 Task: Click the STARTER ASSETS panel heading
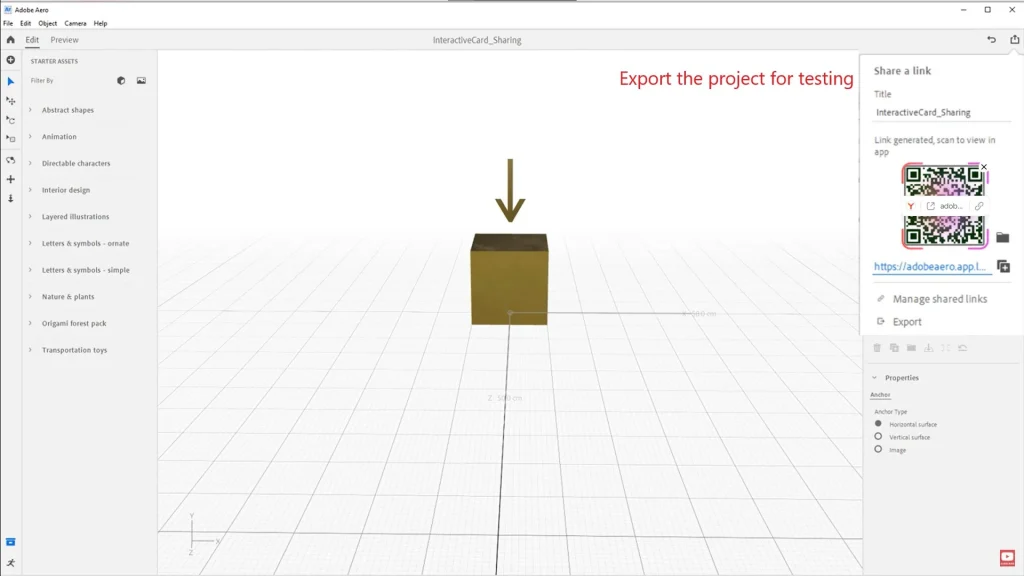click(x=54, y=61)
